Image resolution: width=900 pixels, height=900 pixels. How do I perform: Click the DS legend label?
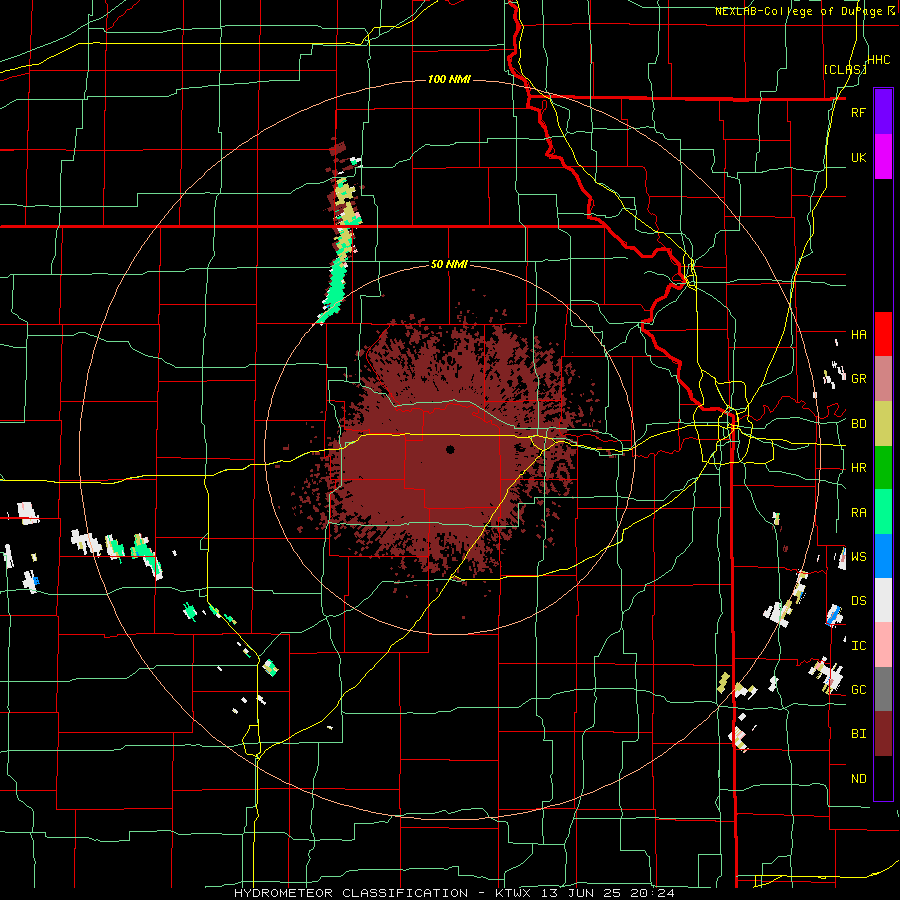[x=858, y=601]
